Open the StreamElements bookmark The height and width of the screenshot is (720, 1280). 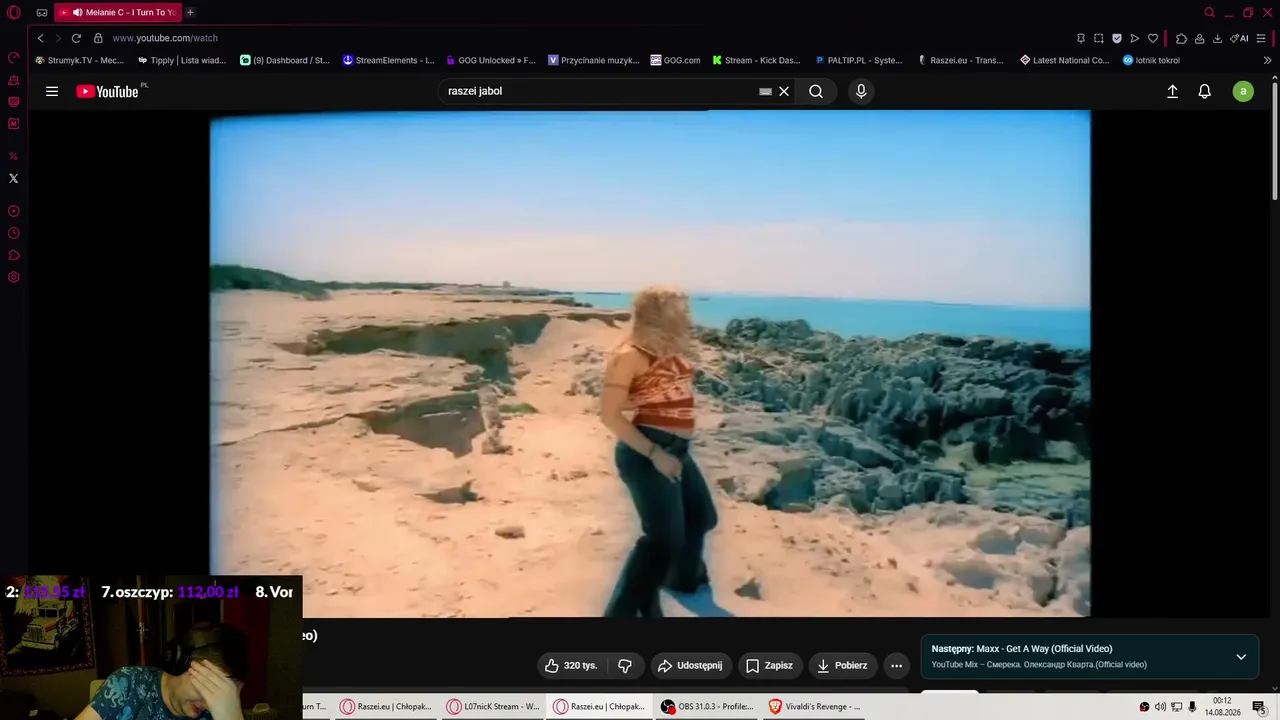click(x=388, y=60)
